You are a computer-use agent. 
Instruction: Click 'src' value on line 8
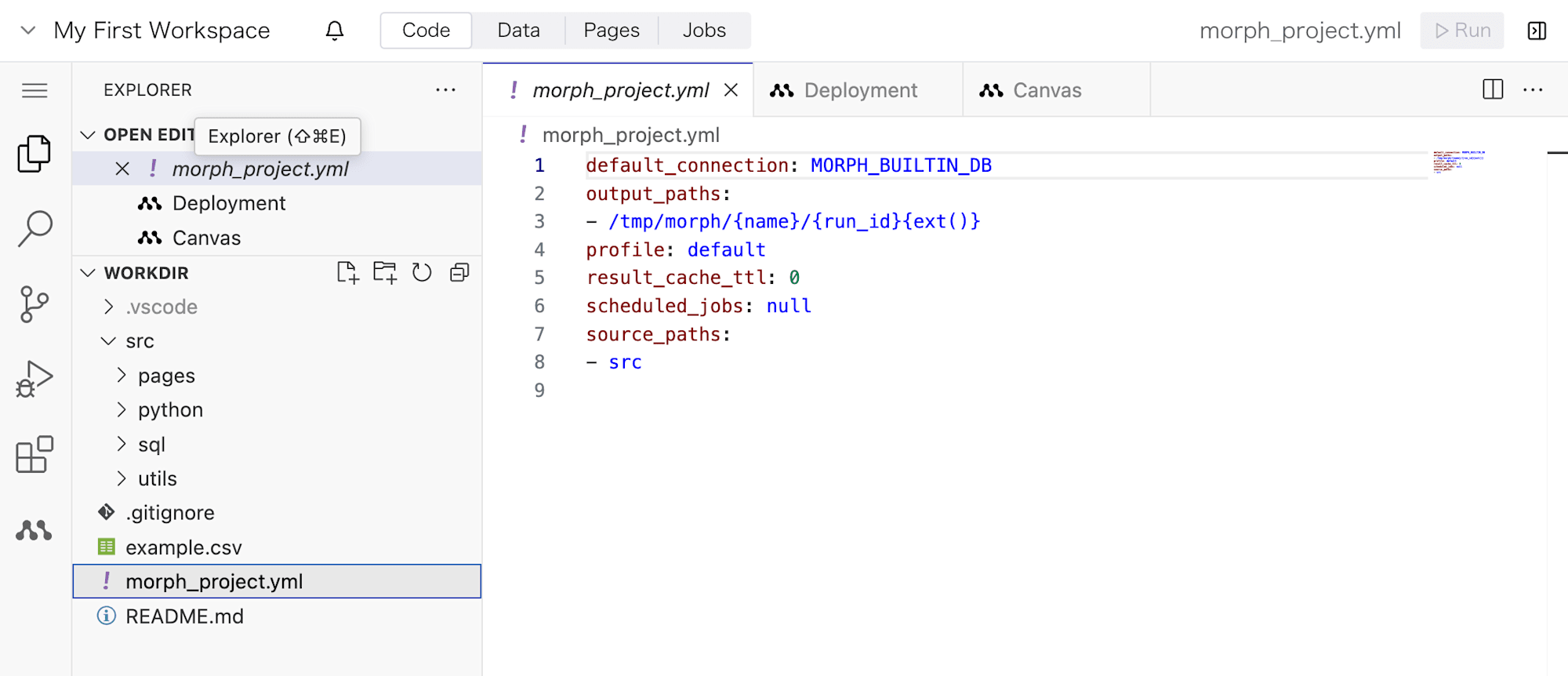click(x=625, y=362)
